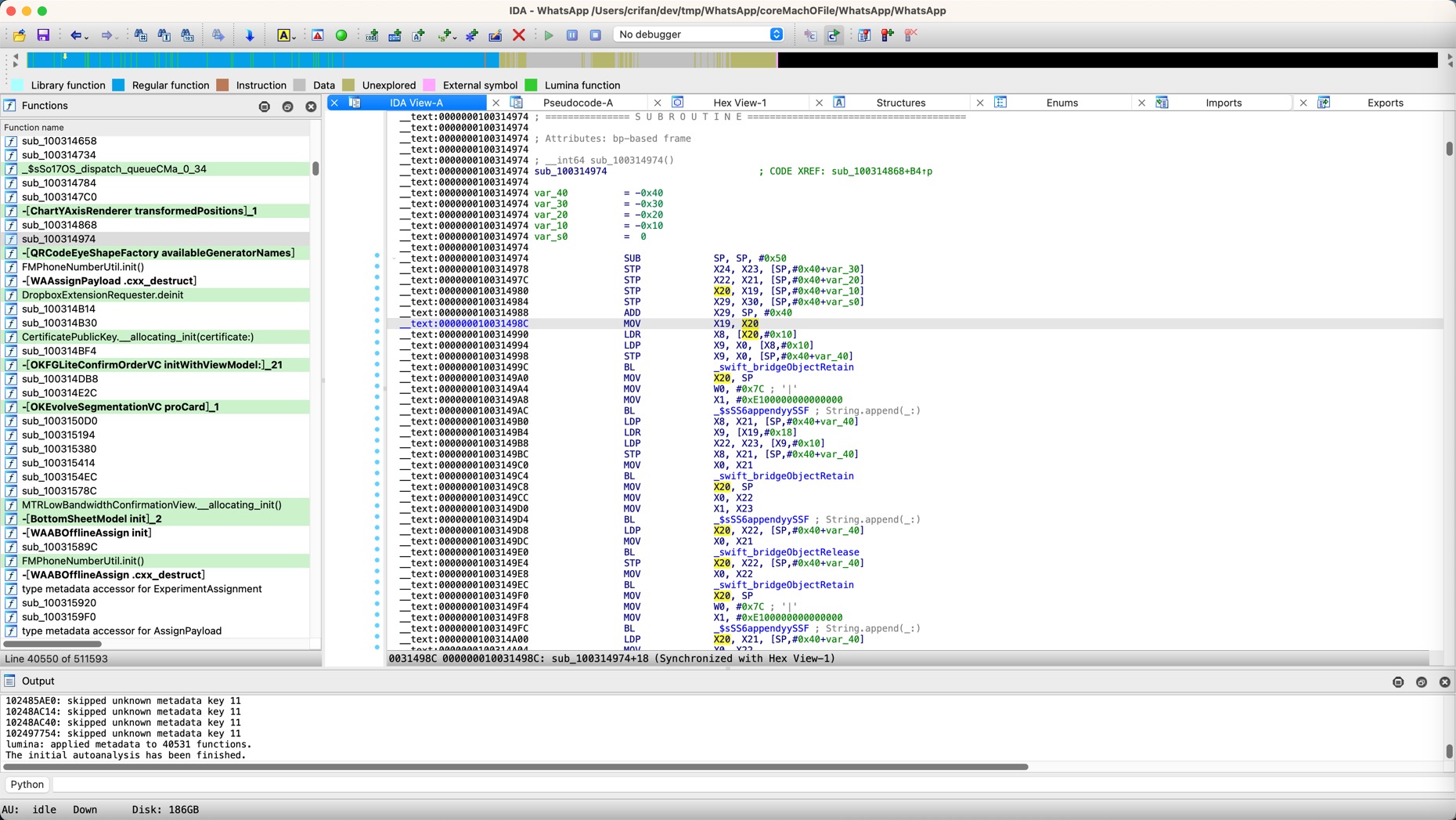Click the pencil edit icon in toolbar
The image size is (1456, 820).
(x=496, y=35)
